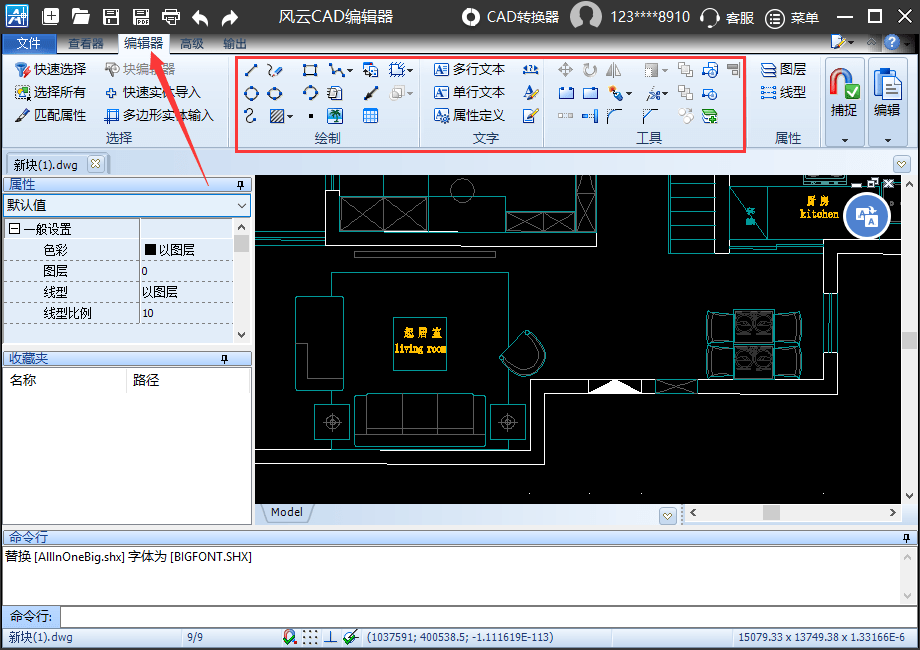Click the Undo arrow in title bar
This screenshot has height=650, width=920.
click(199, 17)
